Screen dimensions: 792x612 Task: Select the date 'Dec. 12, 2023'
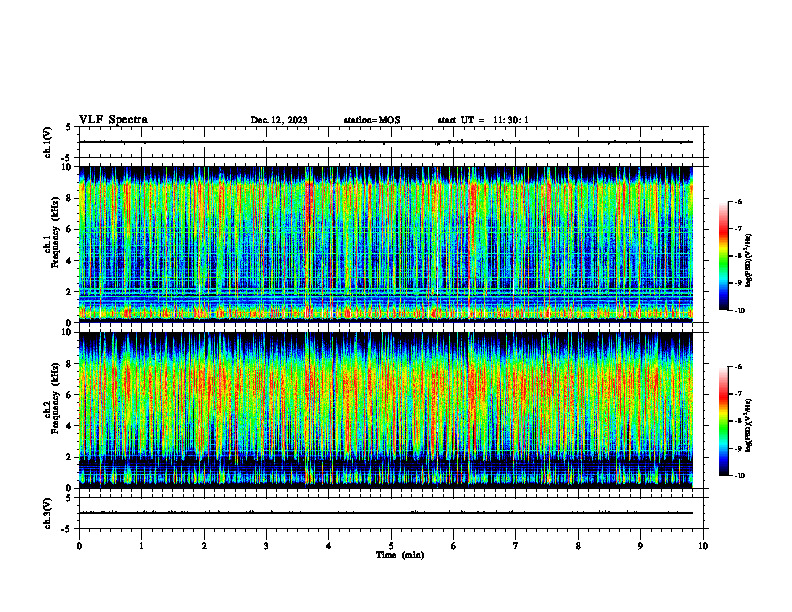[x=279, y=120]
